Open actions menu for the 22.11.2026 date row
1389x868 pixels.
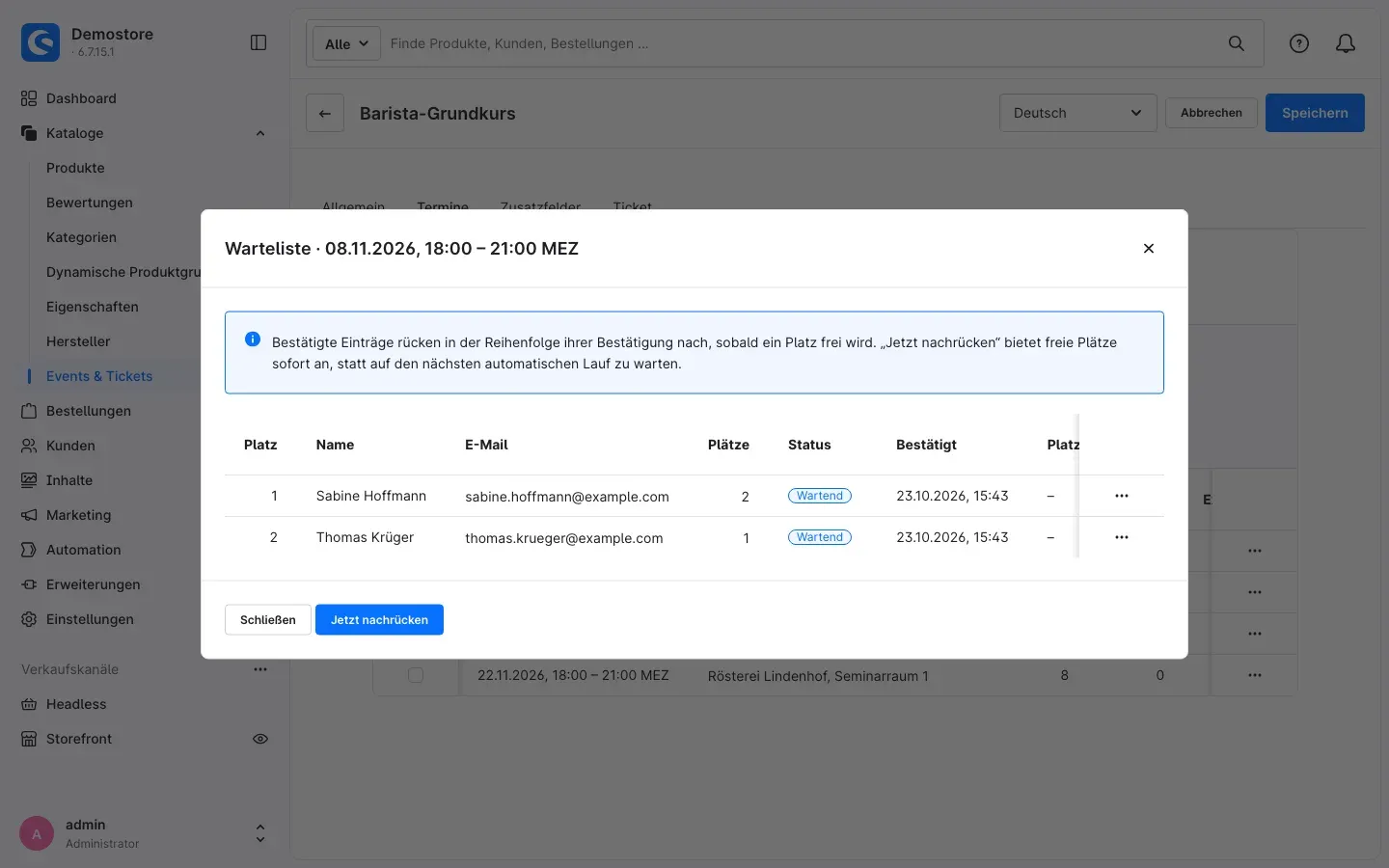tap(1254, 675)
